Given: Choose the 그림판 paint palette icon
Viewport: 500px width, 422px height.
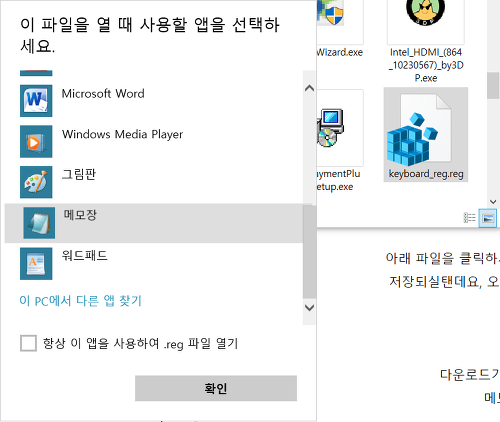Looking at the screenshot, I should pyautogui.click(x=36, y=182).
